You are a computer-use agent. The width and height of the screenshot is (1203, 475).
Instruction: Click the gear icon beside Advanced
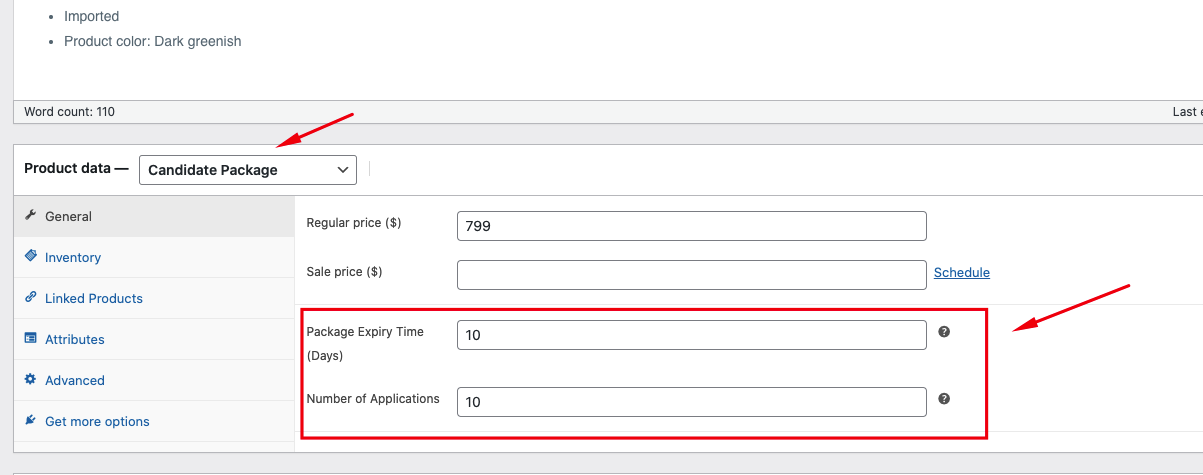coord(30,380)
